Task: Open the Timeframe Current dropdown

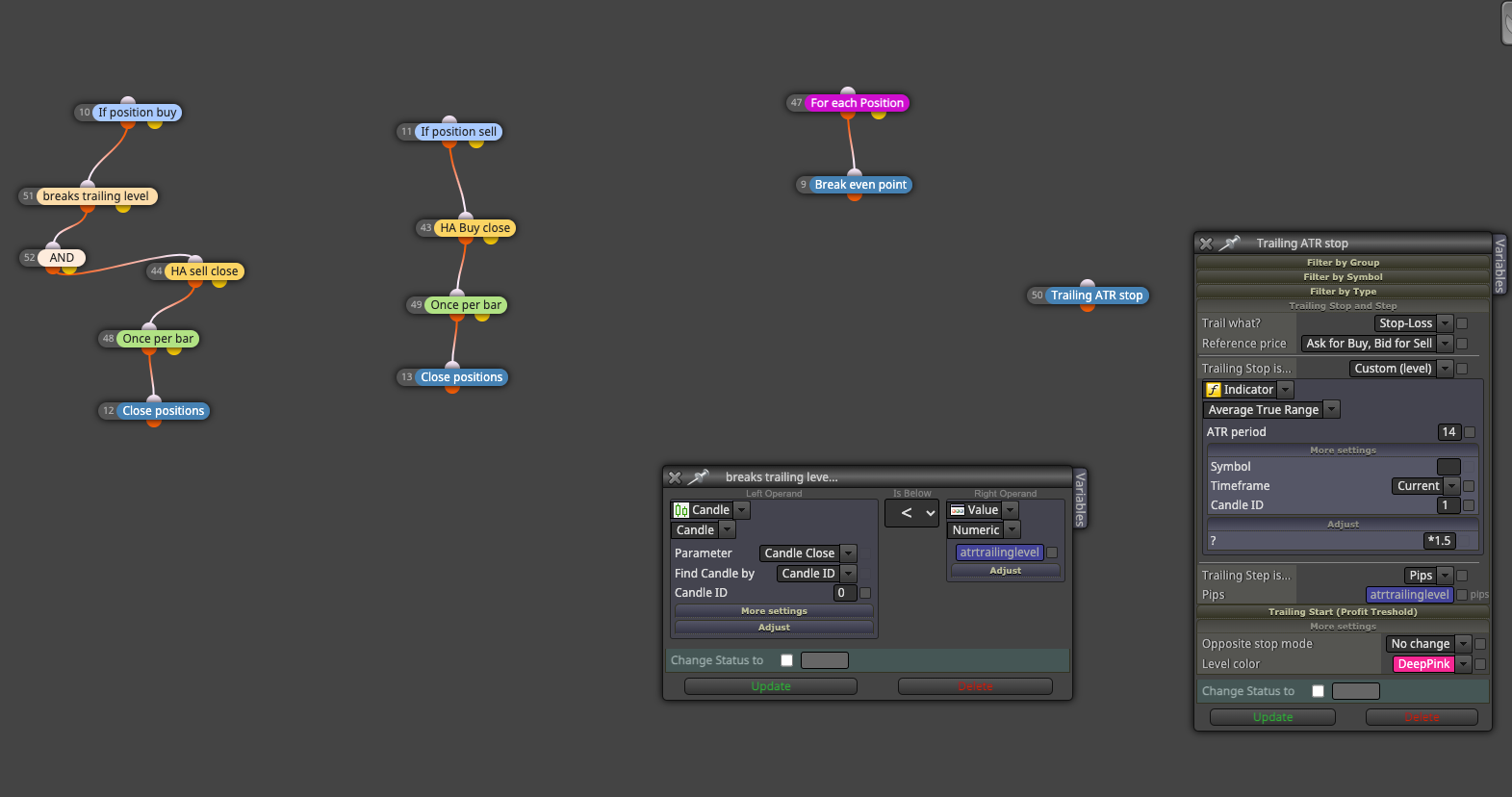Action: 1425,486
